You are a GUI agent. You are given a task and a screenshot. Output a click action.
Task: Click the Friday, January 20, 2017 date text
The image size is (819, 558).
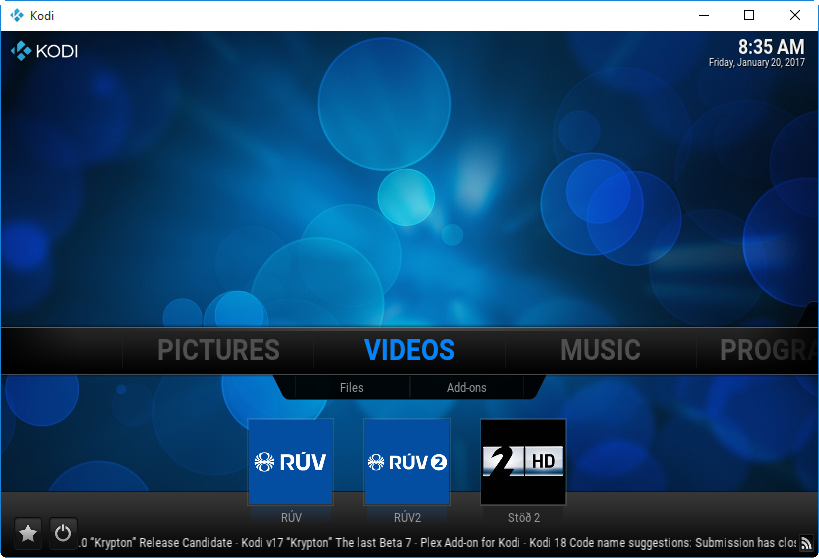pos(756,63)
